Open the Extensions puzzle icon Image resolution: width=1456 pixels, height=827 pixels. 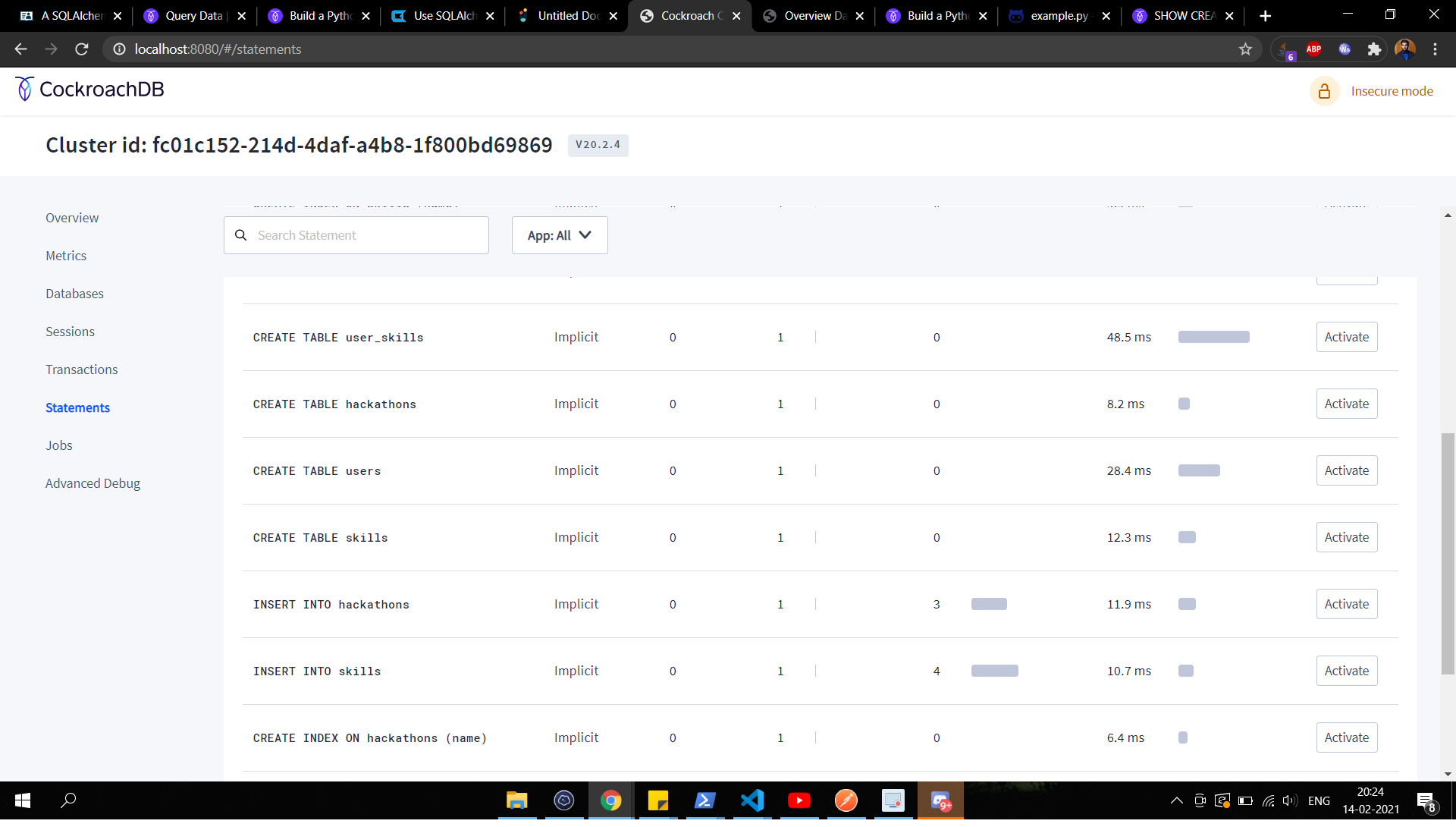(x=1374, y=49)
